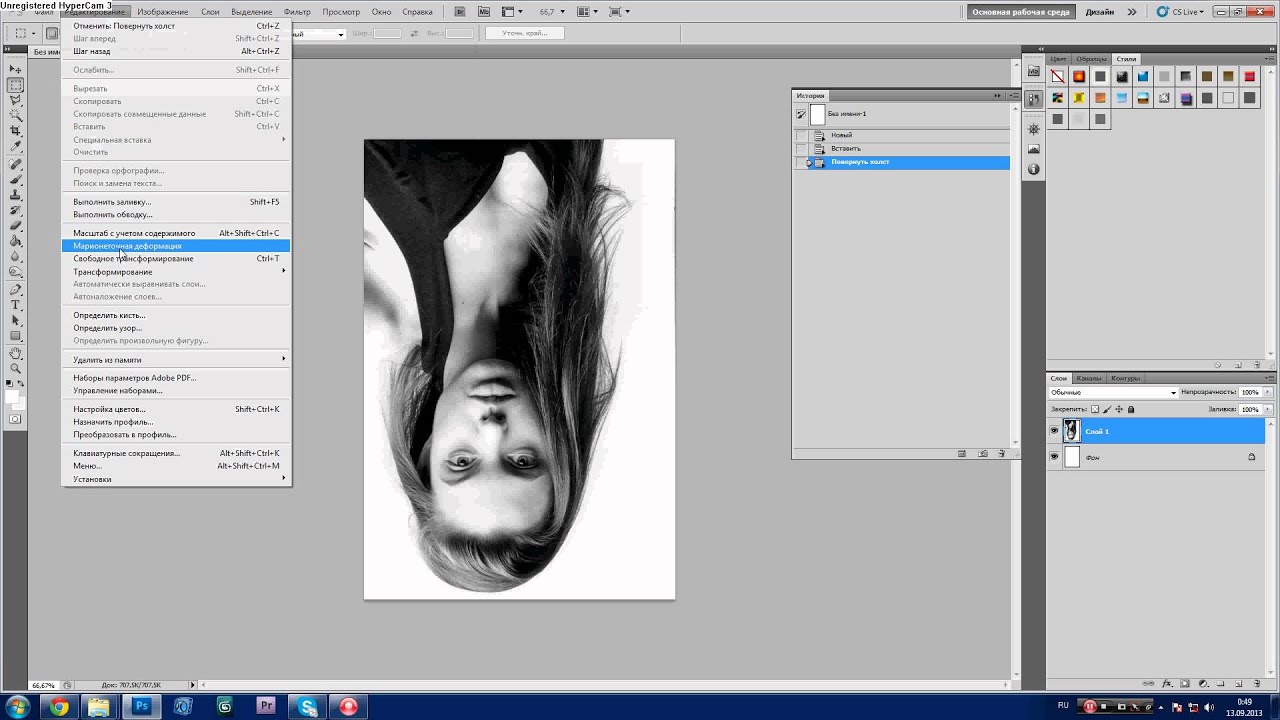Select the Crop tool
Screen dimensions: 1280x720
[x=15, y=131]
